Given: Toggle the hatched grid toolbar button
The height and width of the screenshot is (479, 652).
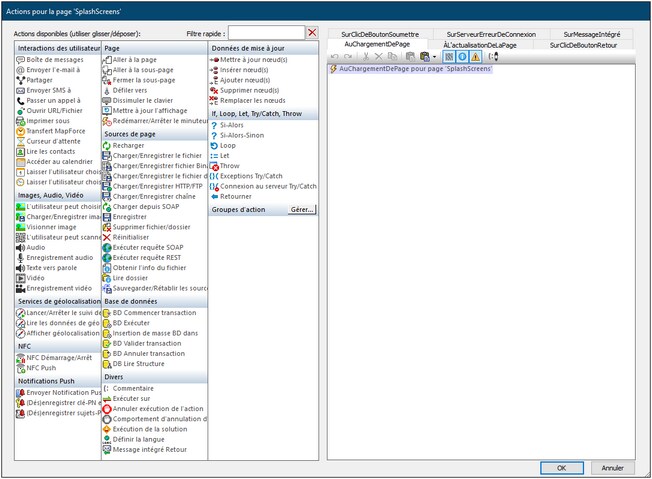Looking at the screenshot, I should tap(448, 57).
